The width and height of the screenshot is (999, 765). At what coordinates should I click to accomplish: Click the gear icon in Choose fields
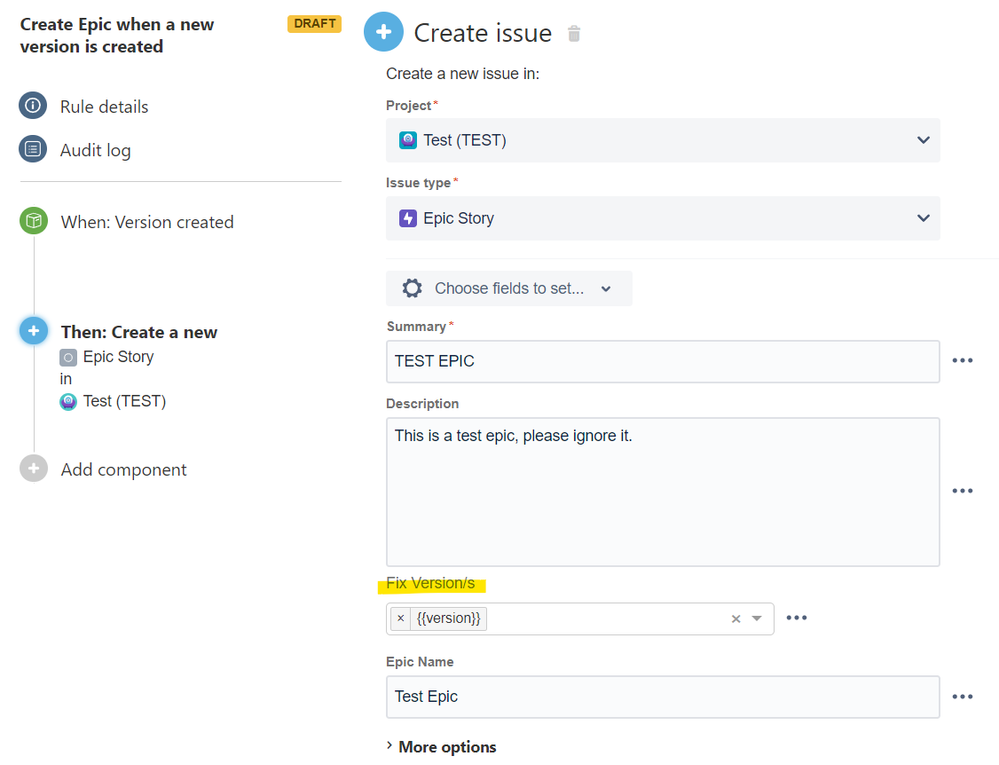[412, 289]
